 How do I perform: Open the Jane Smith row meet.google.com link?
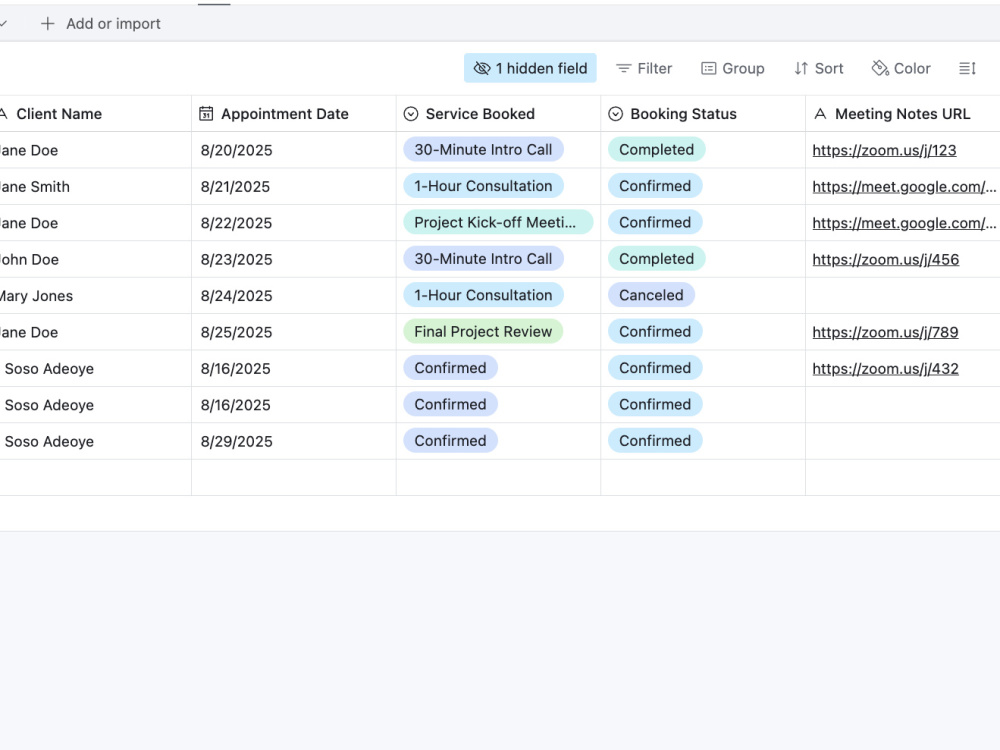point(904,187)
